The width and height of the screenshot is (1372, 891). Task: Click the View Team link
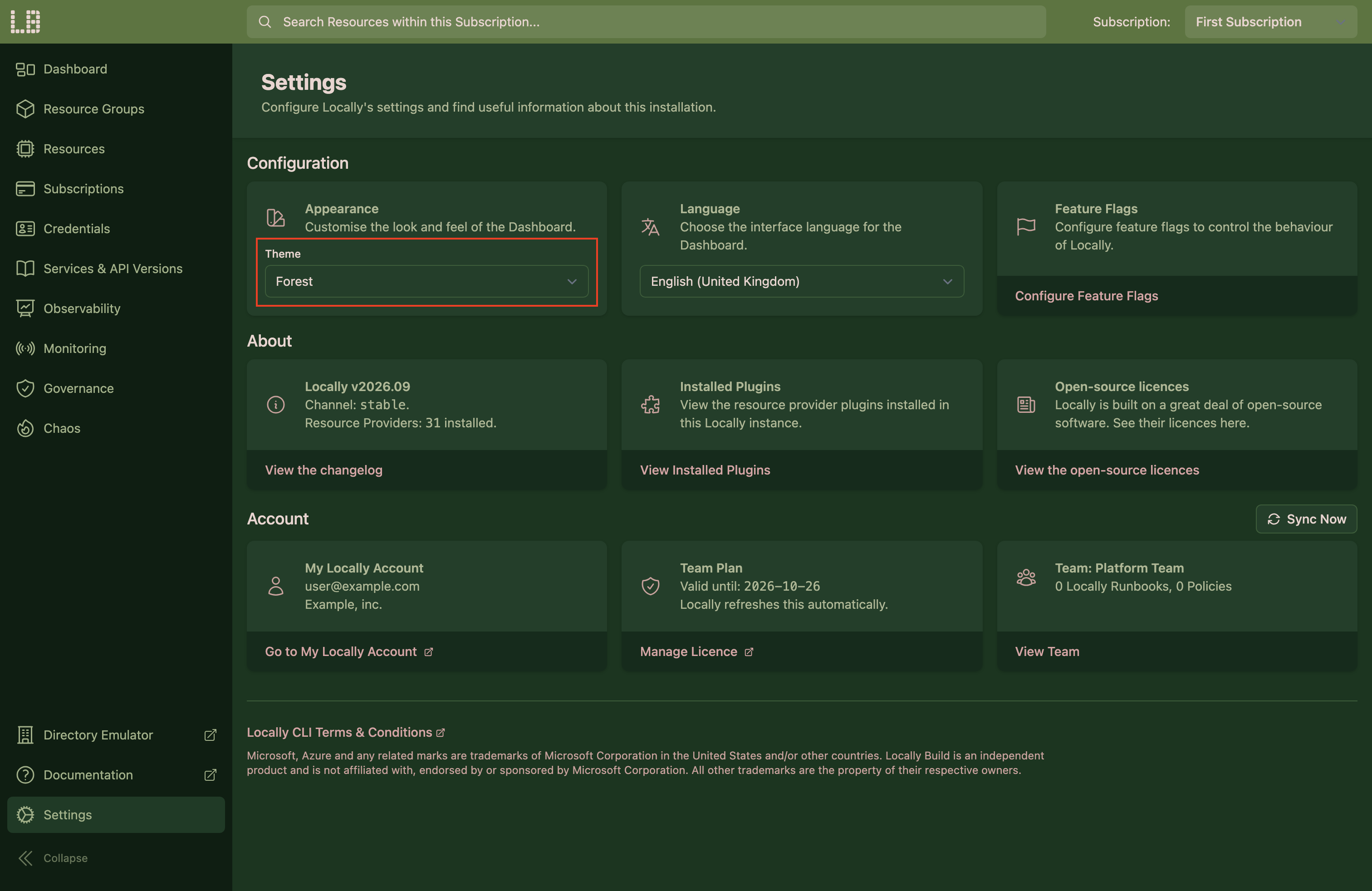[1047, 651]
